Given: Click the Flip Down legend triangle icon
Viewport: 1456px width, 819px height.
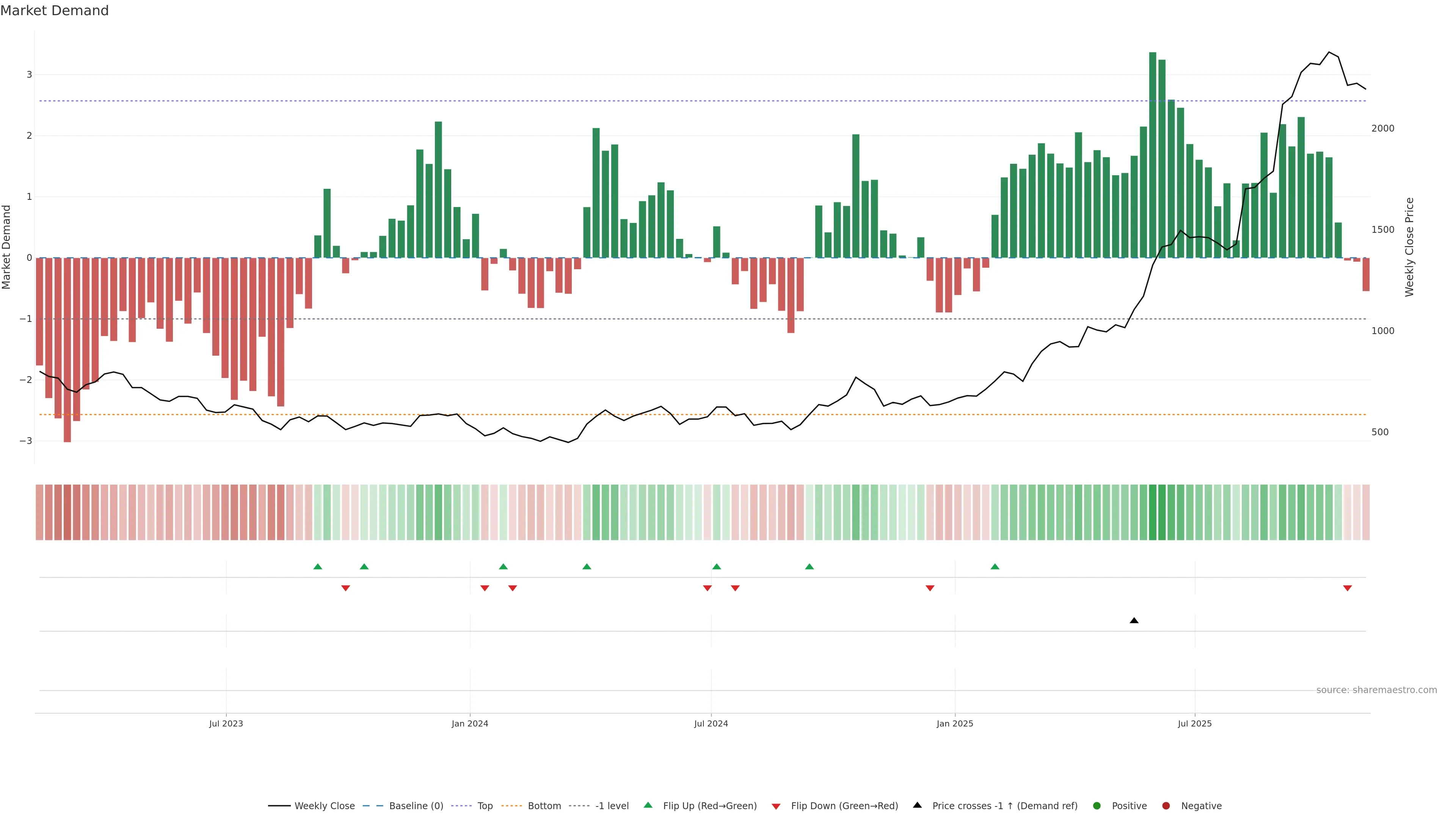Looking at the screenshot, I should pos(775,806).
